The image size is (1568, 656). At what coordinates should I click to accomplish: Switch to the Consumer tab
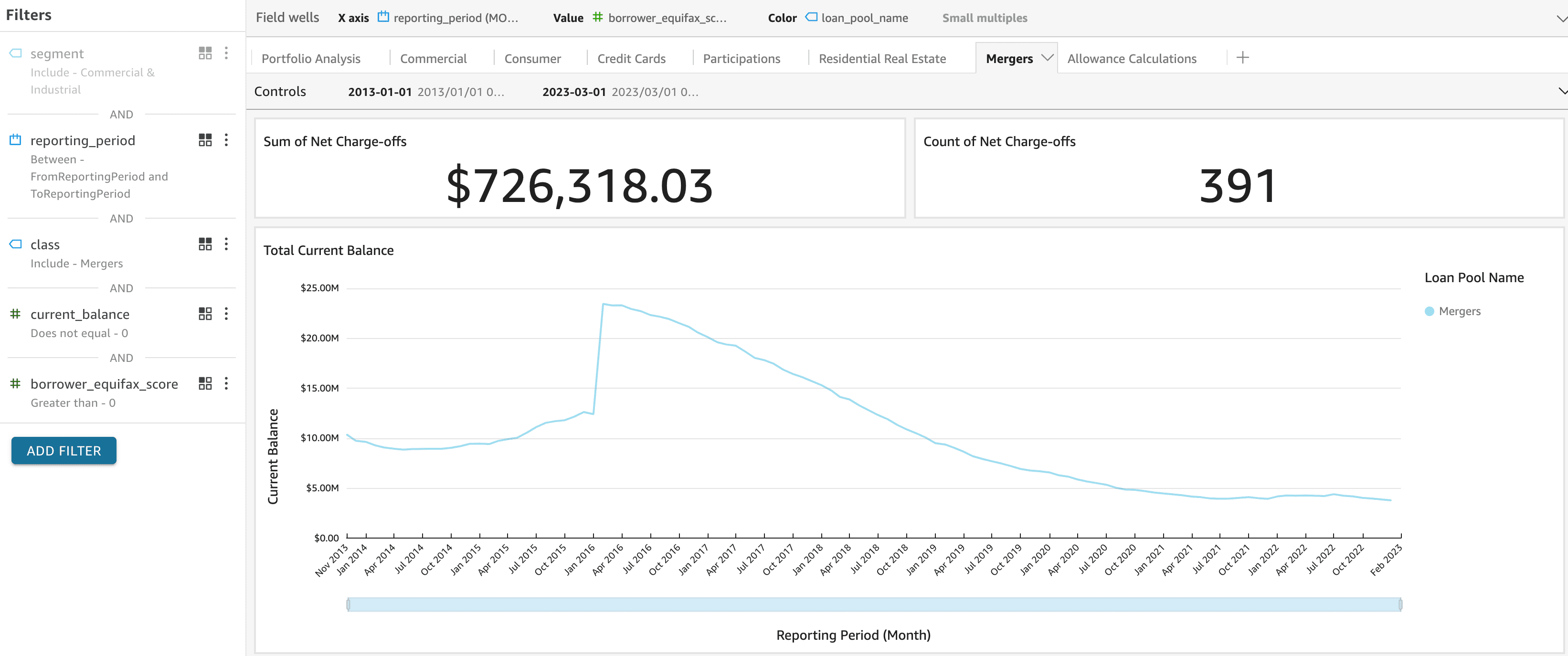[532, 58]
